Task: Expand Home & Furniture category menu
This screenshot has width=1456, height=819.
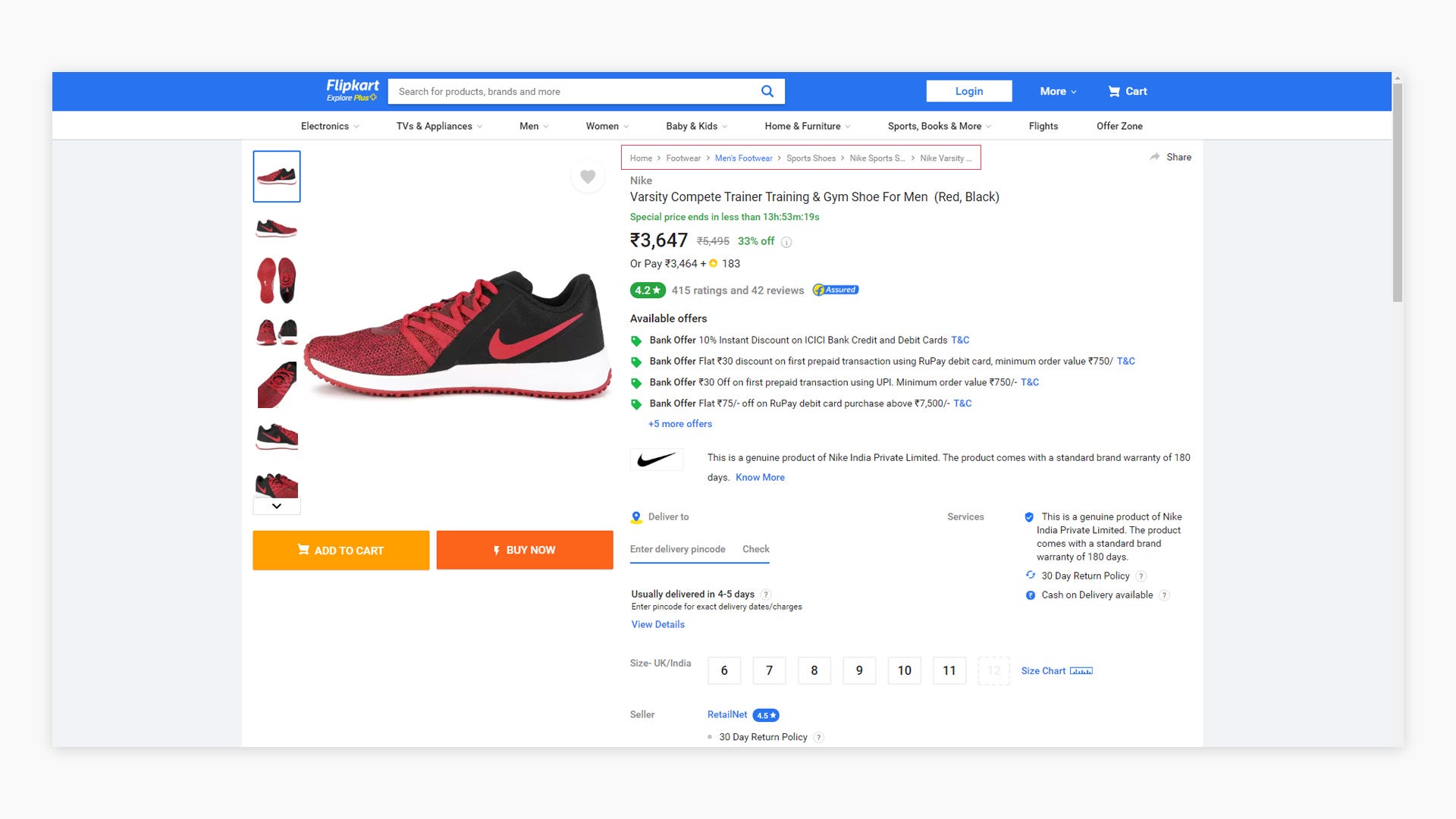Action: (808, 126)
